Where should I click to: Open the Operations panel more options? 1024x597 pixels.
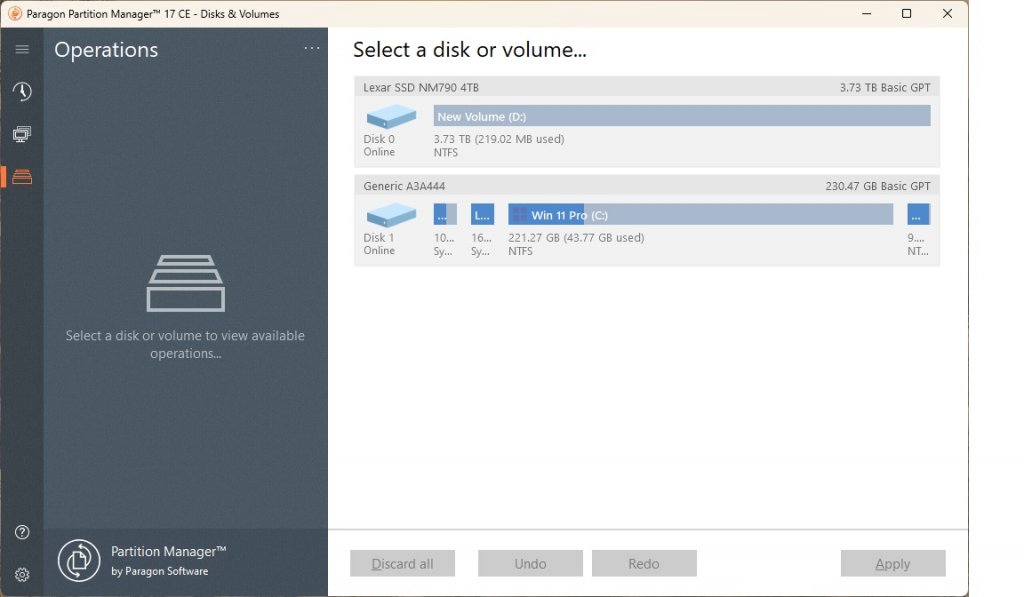pos(312,48)
